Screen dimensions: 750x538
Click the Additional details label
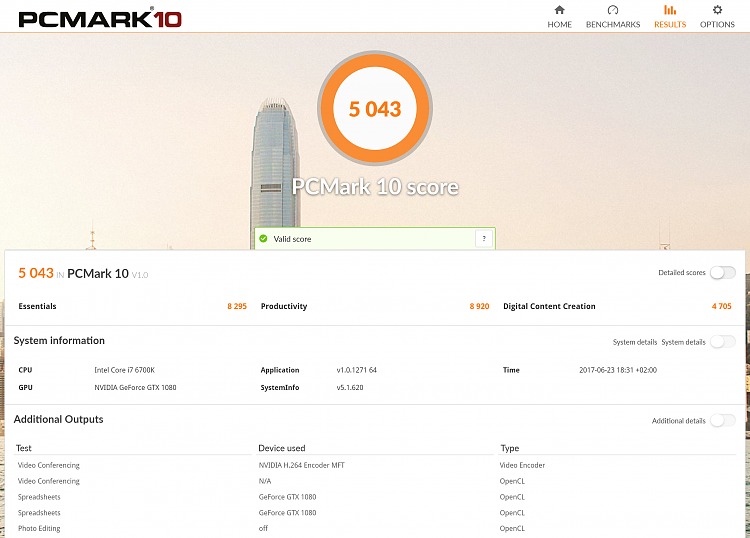point(678,421)
